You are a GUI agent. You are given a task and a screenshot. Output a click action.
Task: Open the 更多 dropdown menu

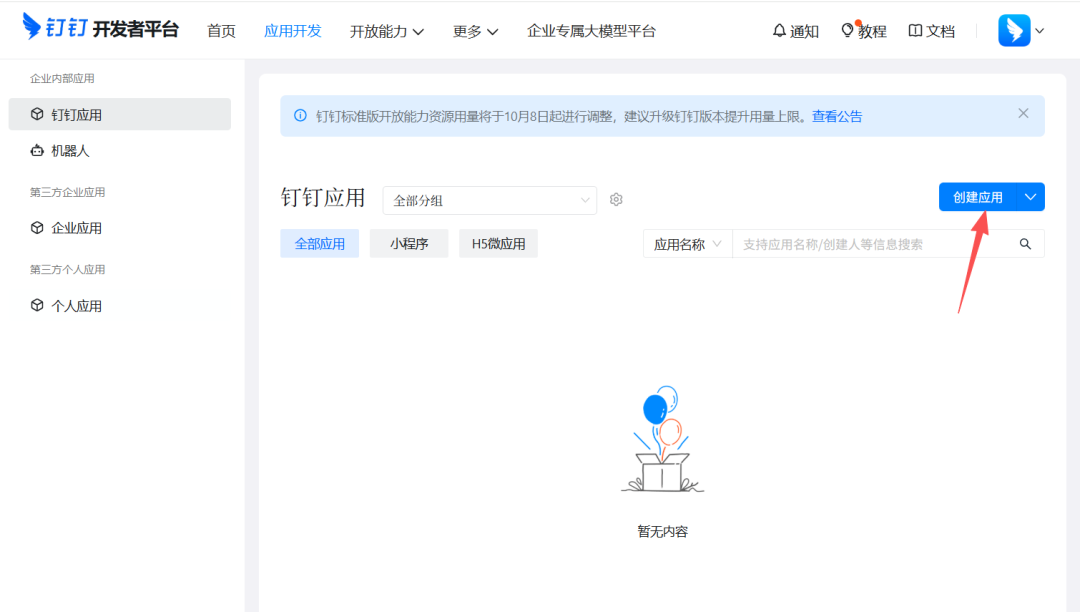click(x=475, y=31)
